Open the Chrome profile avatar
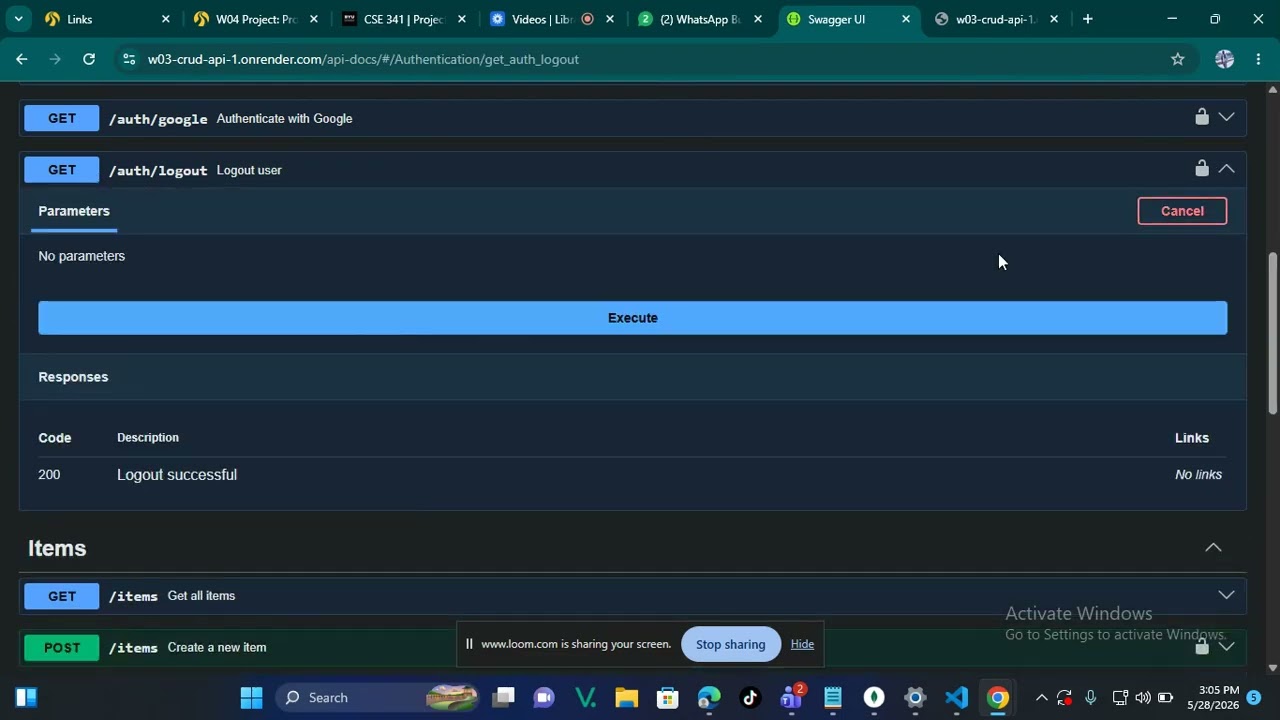The image size is (1280, 720). coord(1224,59)
